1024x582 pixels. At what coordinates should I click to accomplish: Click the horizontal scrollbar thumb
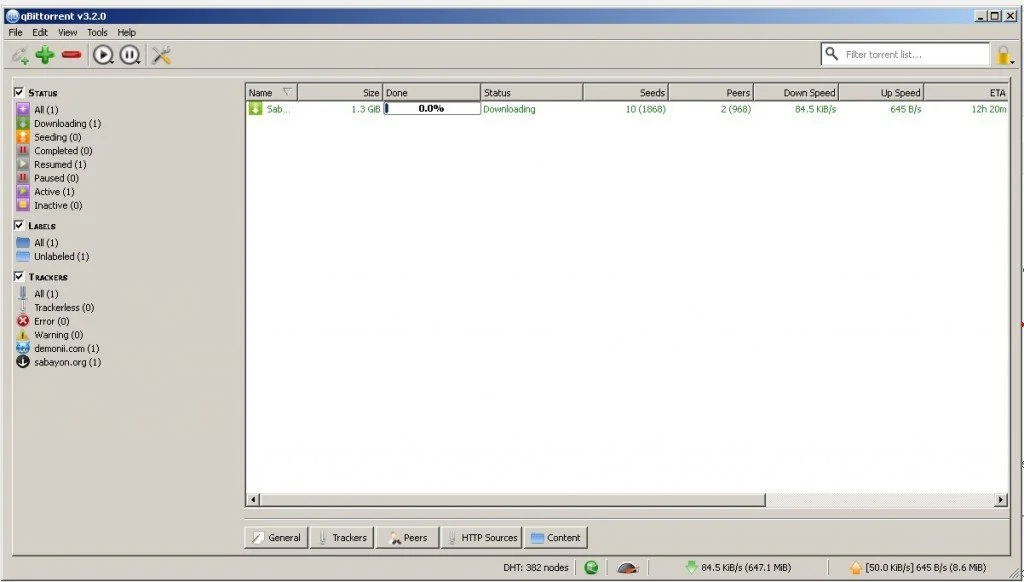(513, 500)
